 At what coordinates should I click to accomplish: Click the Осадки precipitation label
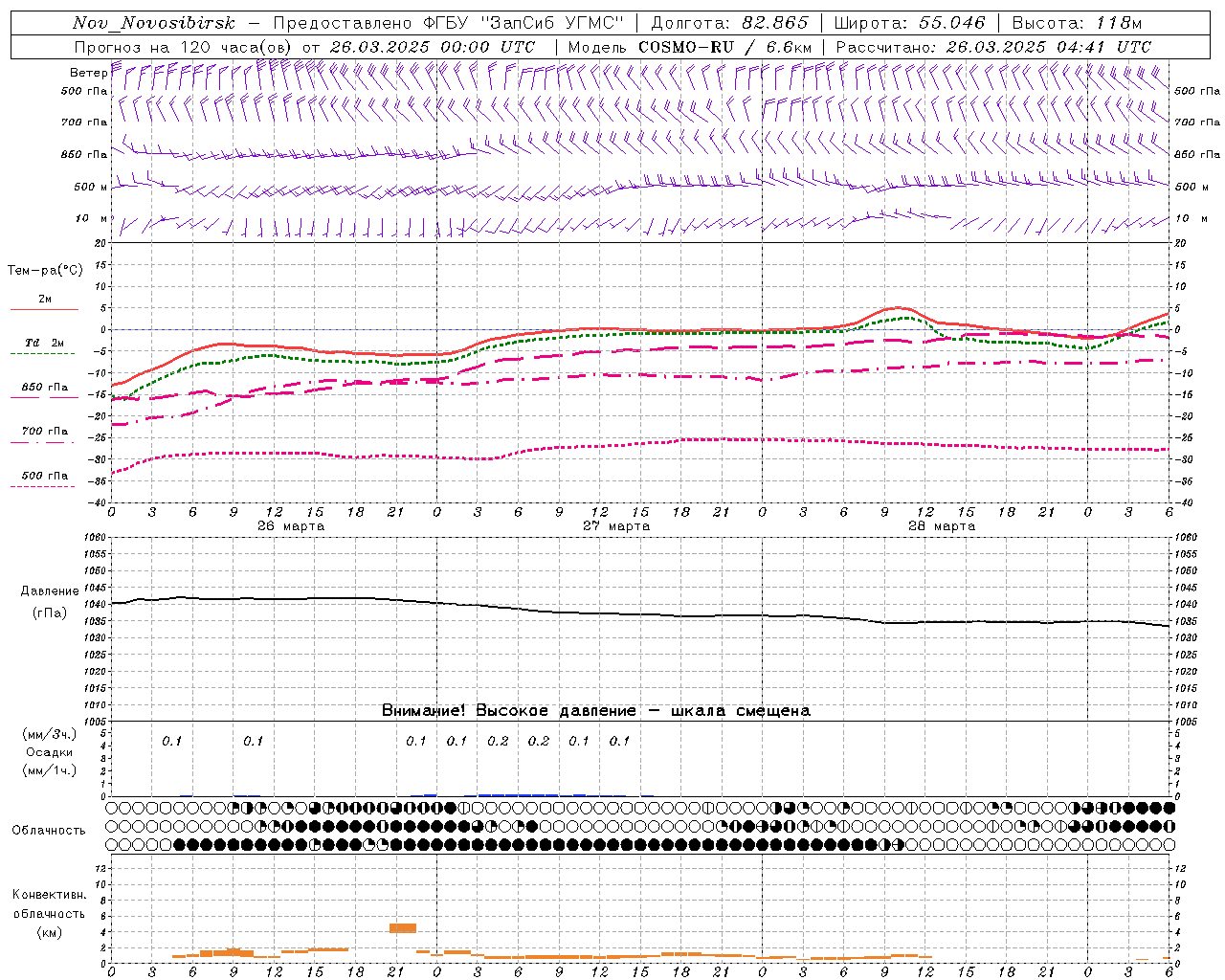point(50,752)
